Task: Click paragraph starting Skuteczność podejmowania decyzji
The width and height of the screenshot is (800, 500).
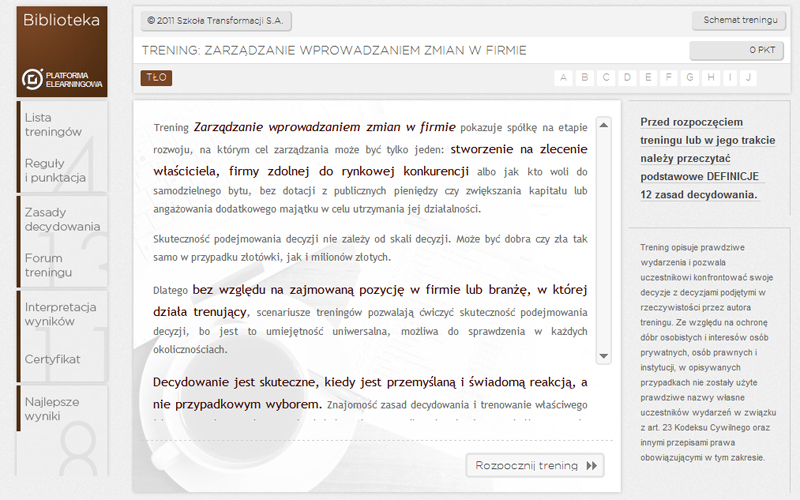Action: point(370,248)
